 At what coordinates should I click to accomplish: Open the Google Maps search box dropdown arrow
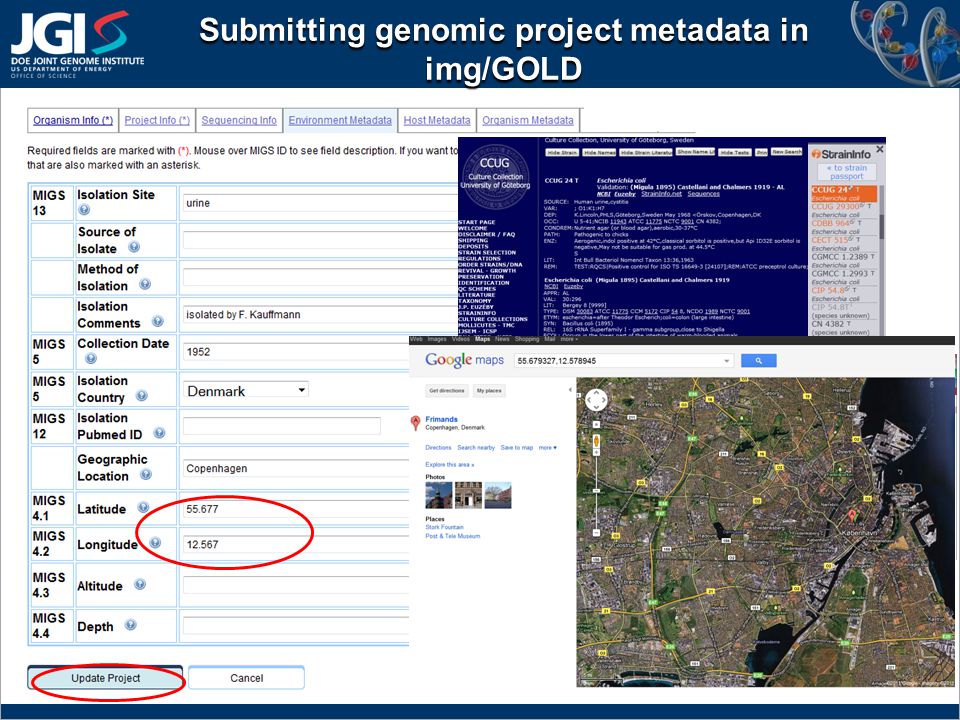click(x=727, y=361)
